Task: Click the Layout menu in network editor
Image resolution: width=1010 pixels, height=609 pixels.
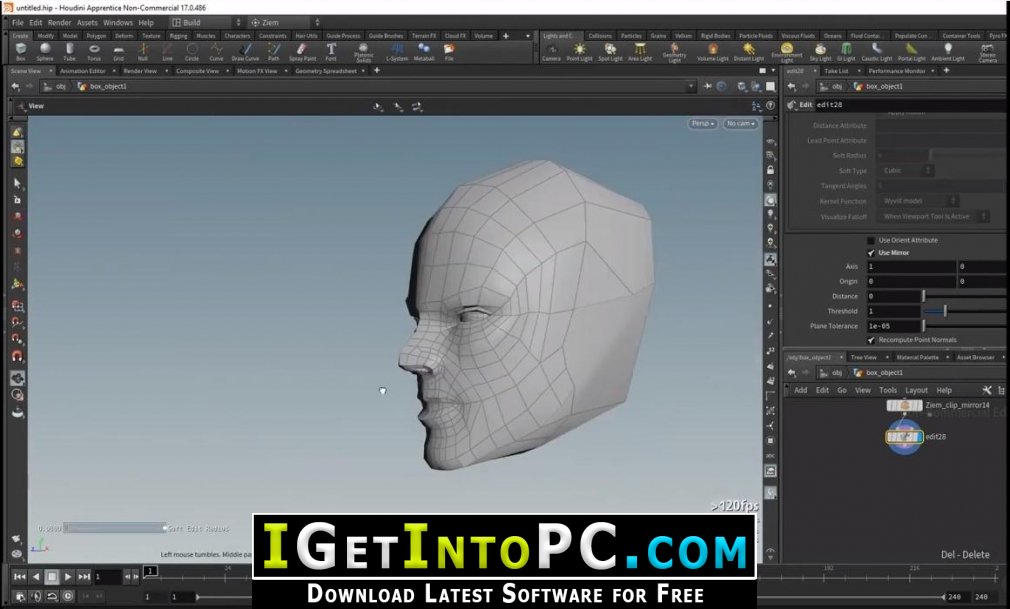Action: pyautogui.click(x=916, y=390)
